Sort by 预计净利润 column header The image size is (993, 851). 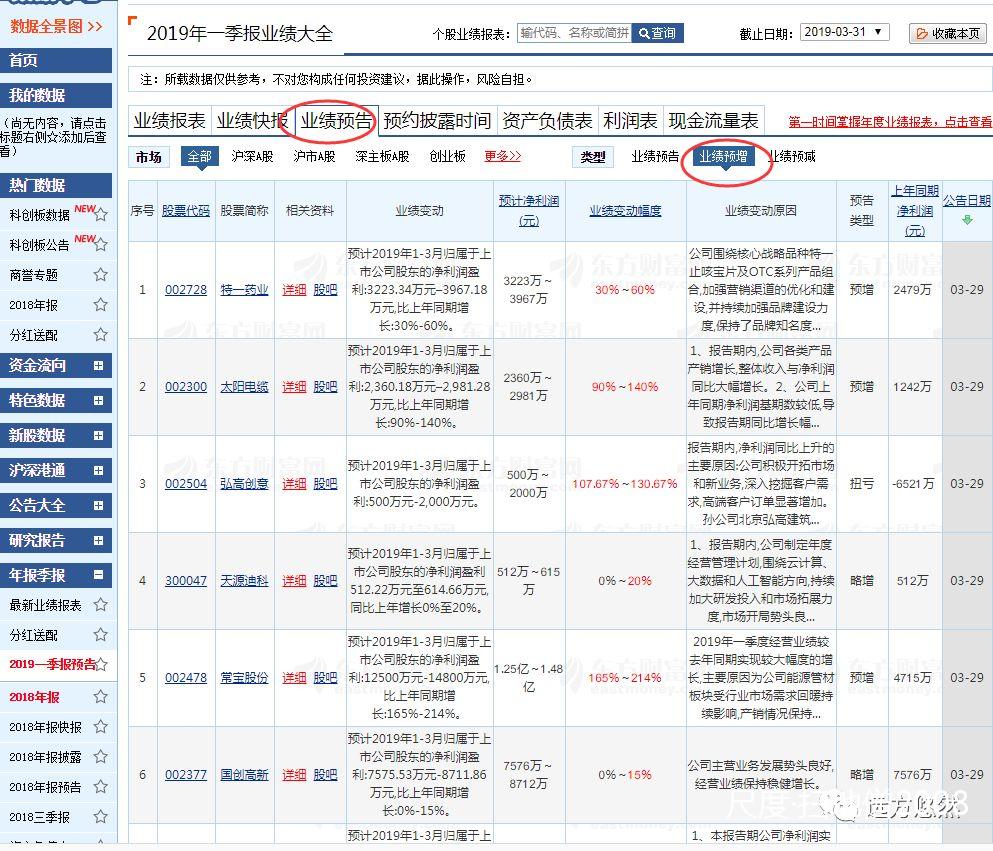529,210
